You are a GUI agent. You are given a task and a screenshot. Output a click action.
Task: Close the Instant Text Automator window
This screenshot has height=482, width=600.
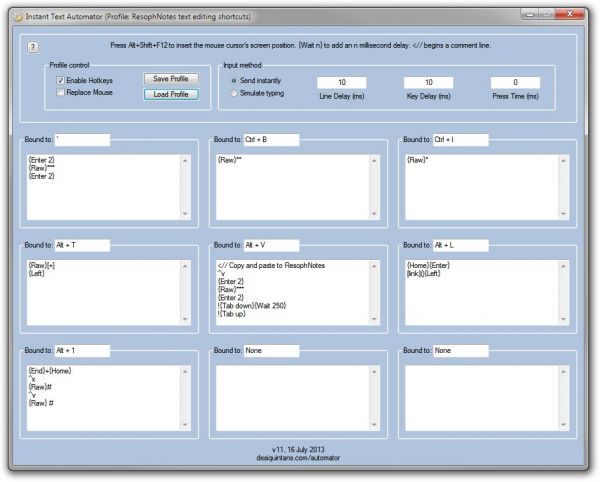click(x=570, y=15)
